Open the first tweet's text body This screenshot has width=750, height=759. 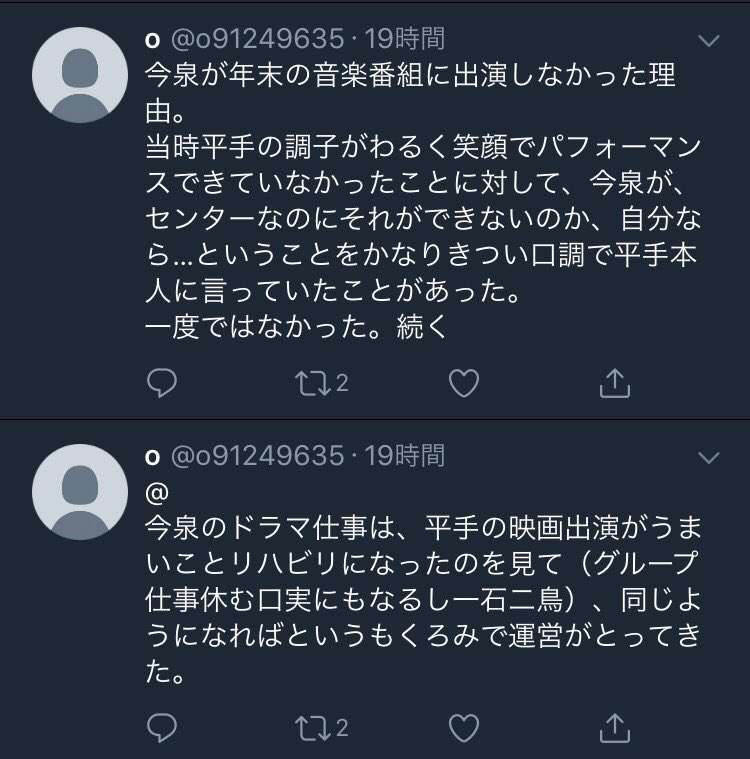tap(423, 201)
